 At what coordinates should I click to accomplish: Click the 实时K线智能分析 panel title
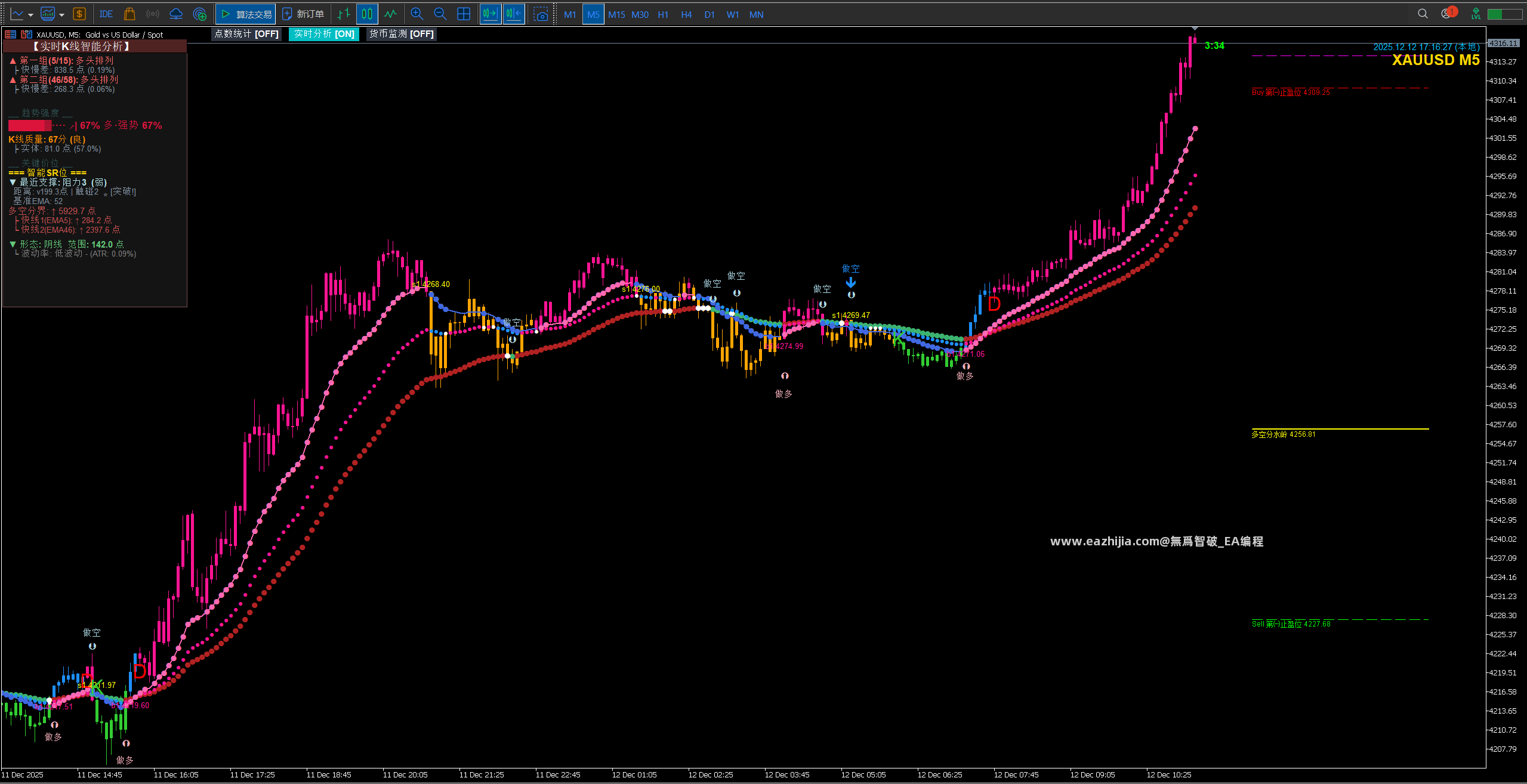(81, 46)
